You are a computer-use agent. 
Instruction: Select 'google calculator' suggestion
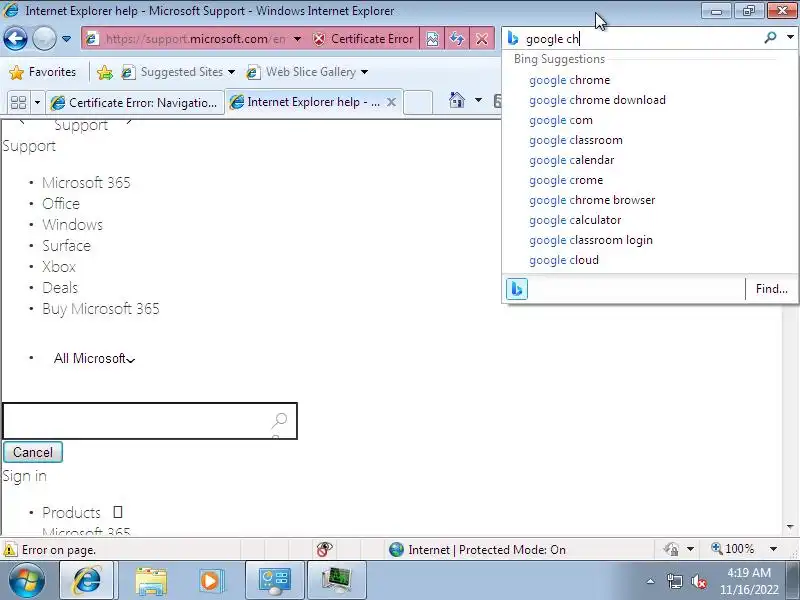[575, 220]
